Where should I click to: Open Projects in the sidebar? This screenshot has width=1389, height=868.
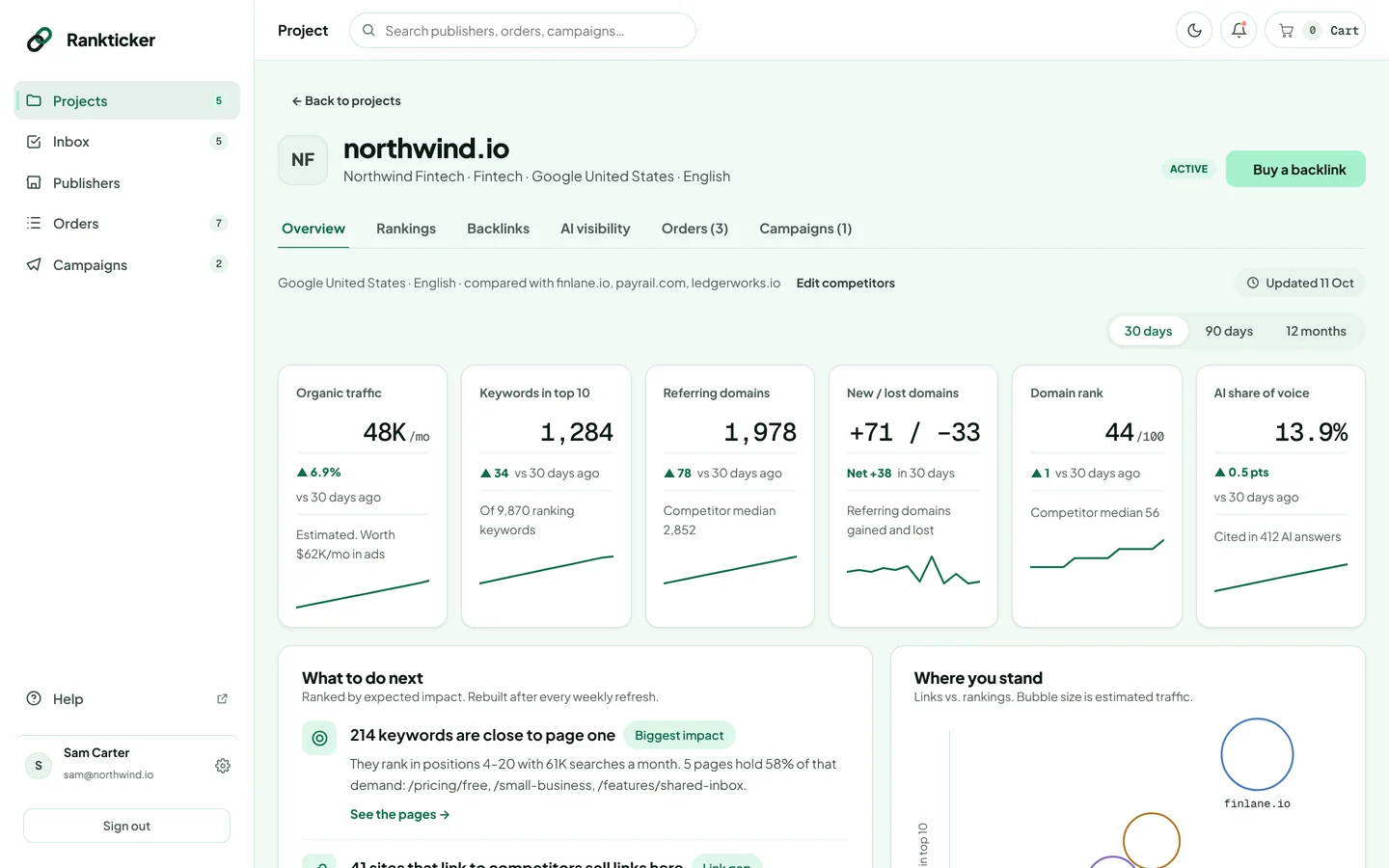tap(127, 100)
